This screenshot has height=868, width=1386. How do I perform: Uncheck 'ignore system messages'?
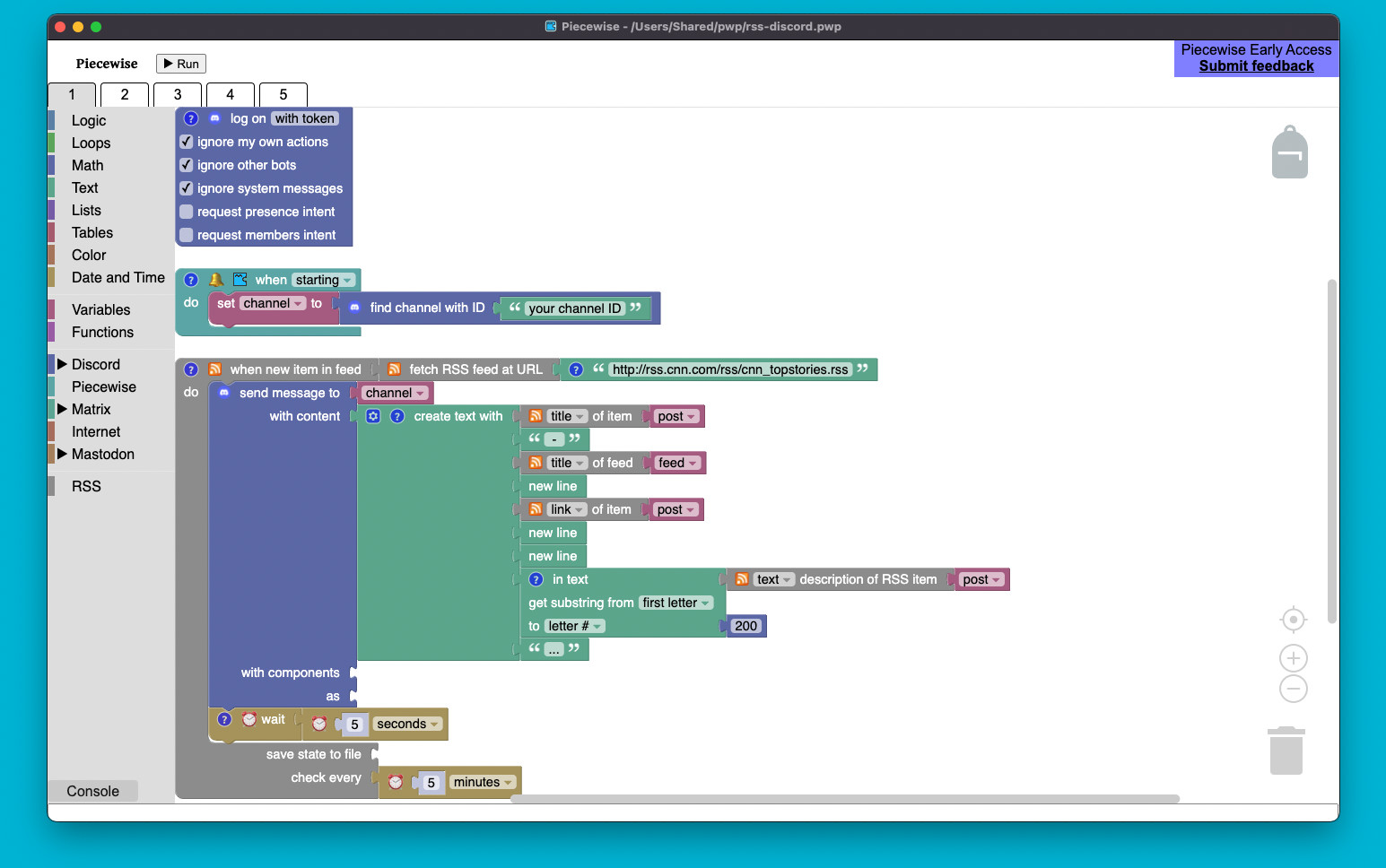click(x=187, y=188)
